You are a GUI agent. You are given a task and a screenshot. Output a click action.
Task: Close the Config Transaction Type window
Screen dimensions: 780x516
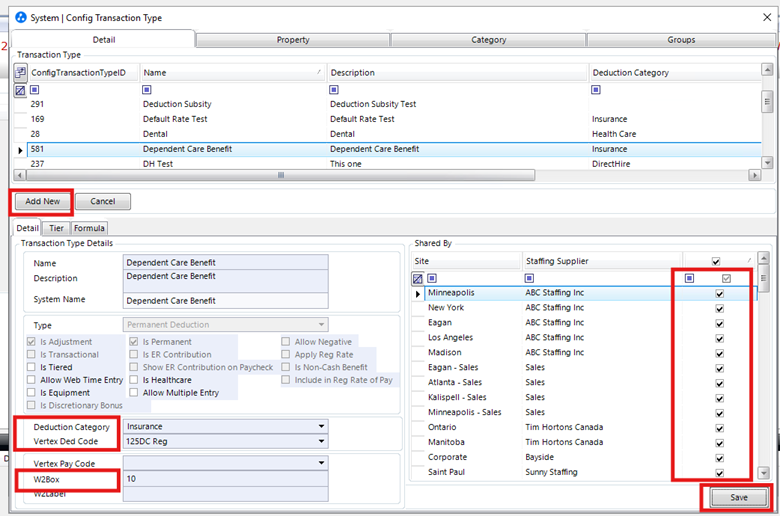point(767,17)
